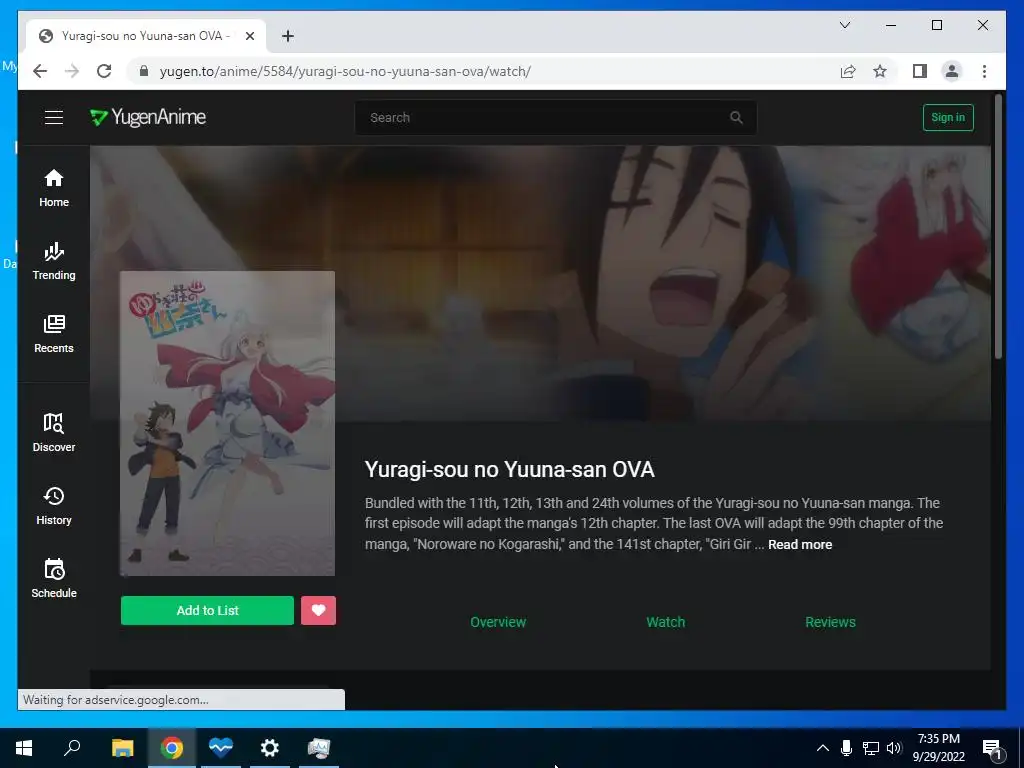The width and height of the screenshot is (1024, 768).
Task: Click the browser forward arrow
Action: tap(72, 71)
